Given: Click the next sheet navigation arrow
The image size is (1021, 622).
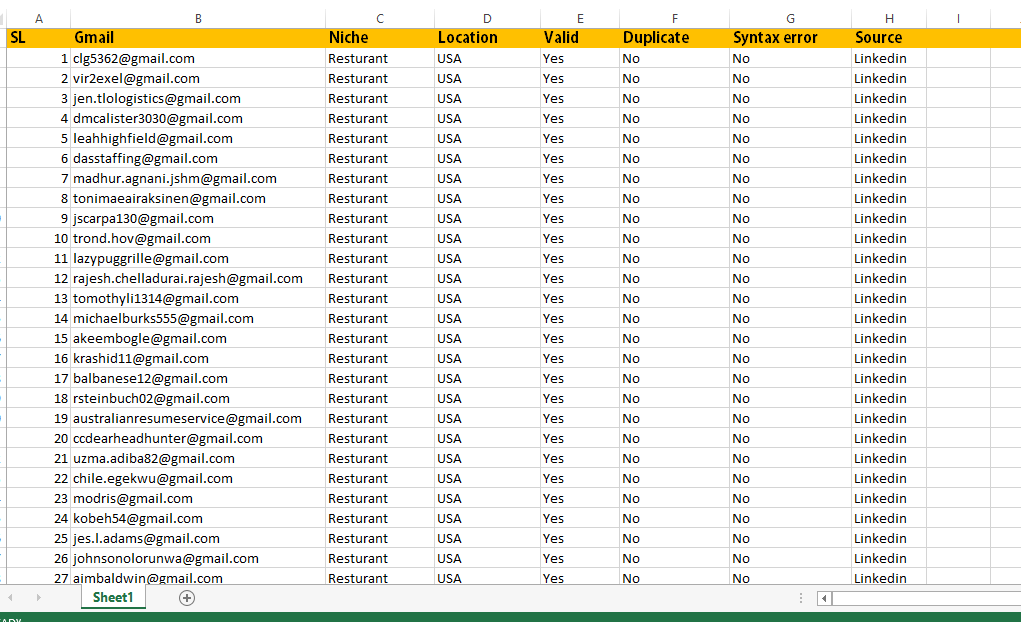Looking at the screenshot, I should point(39,598).
